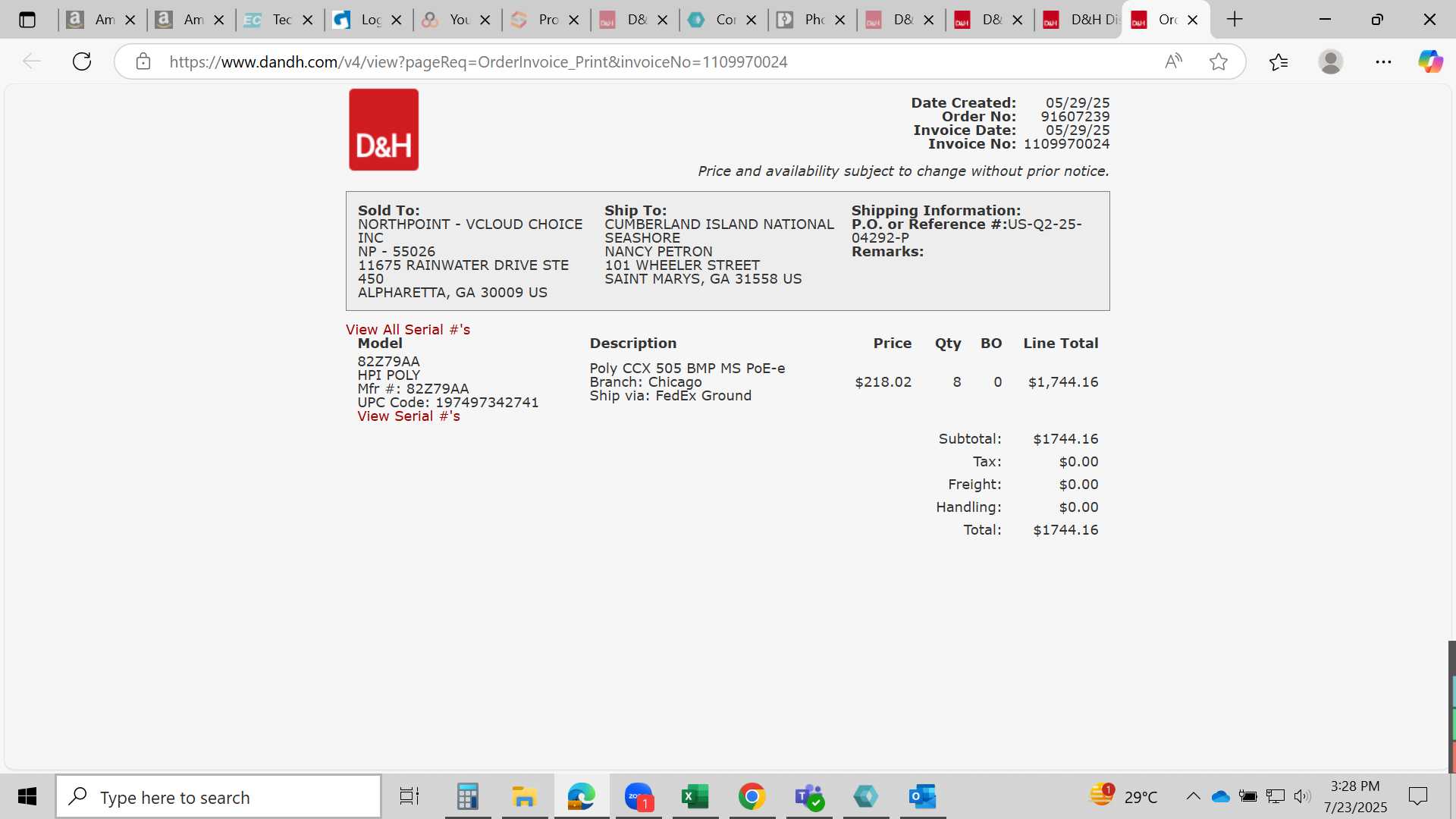This screenshot has width=1456, height=819.
Task: Select line total $1,744.16 value
Action: [1063, 382]
